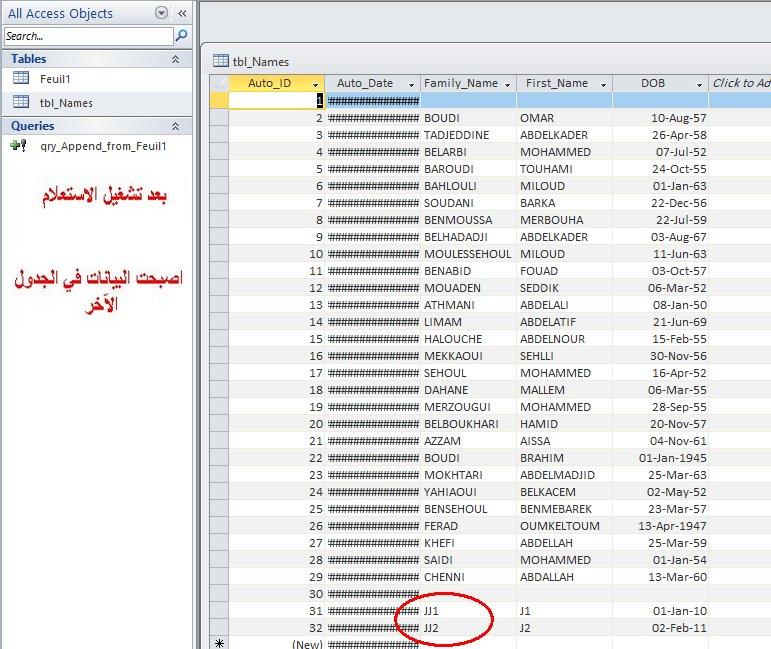771x649 pixels.
Task: Click the AZZAM family name cell
Action: tap(468, 441)
